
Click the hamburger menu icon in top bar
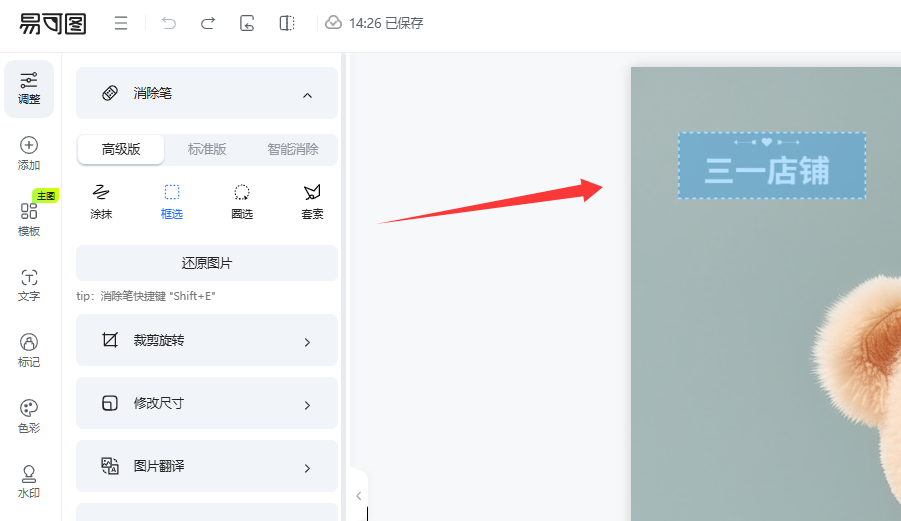(x=121, y=23)
